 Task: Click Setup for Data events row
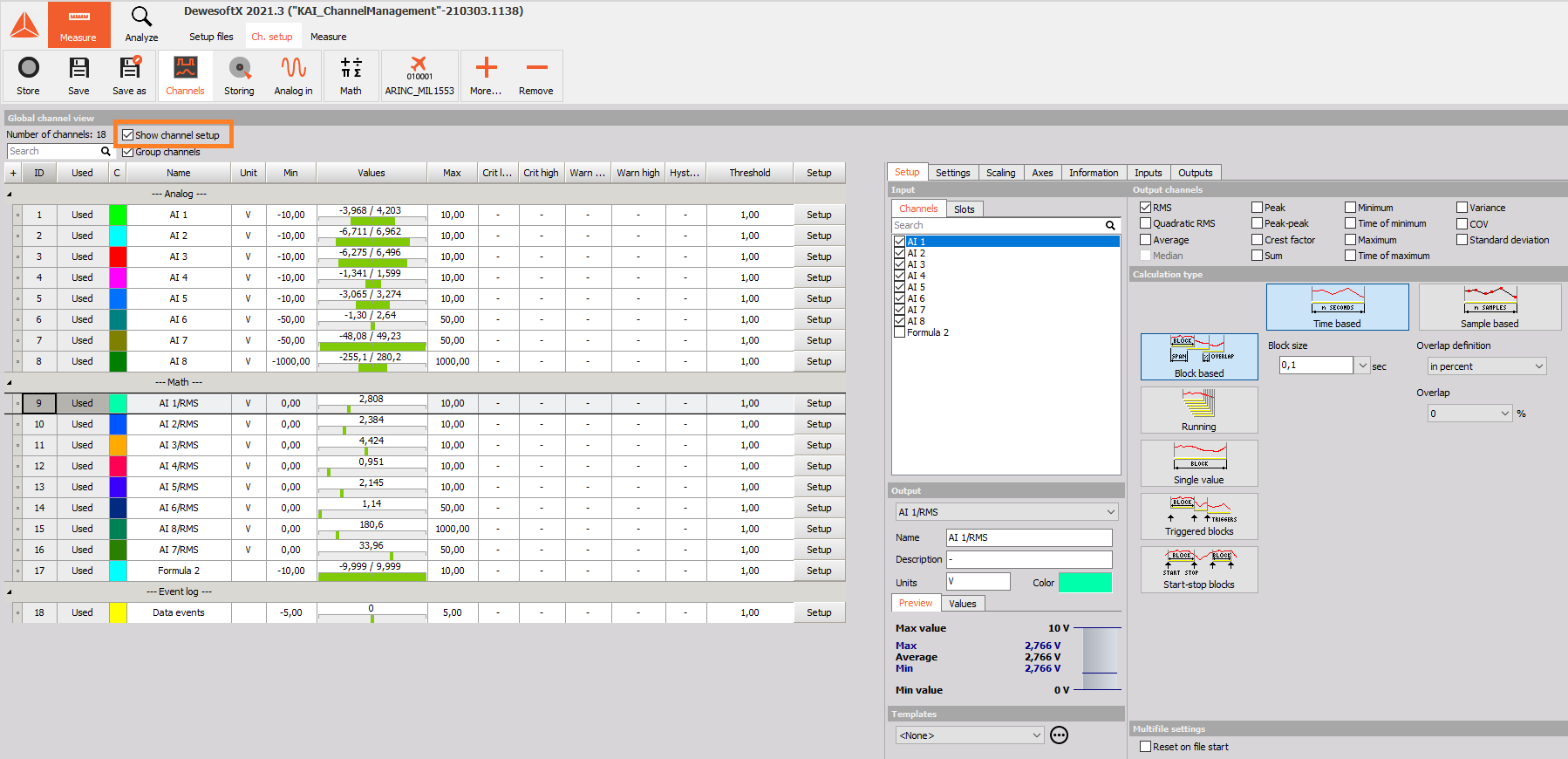[819, 612]
